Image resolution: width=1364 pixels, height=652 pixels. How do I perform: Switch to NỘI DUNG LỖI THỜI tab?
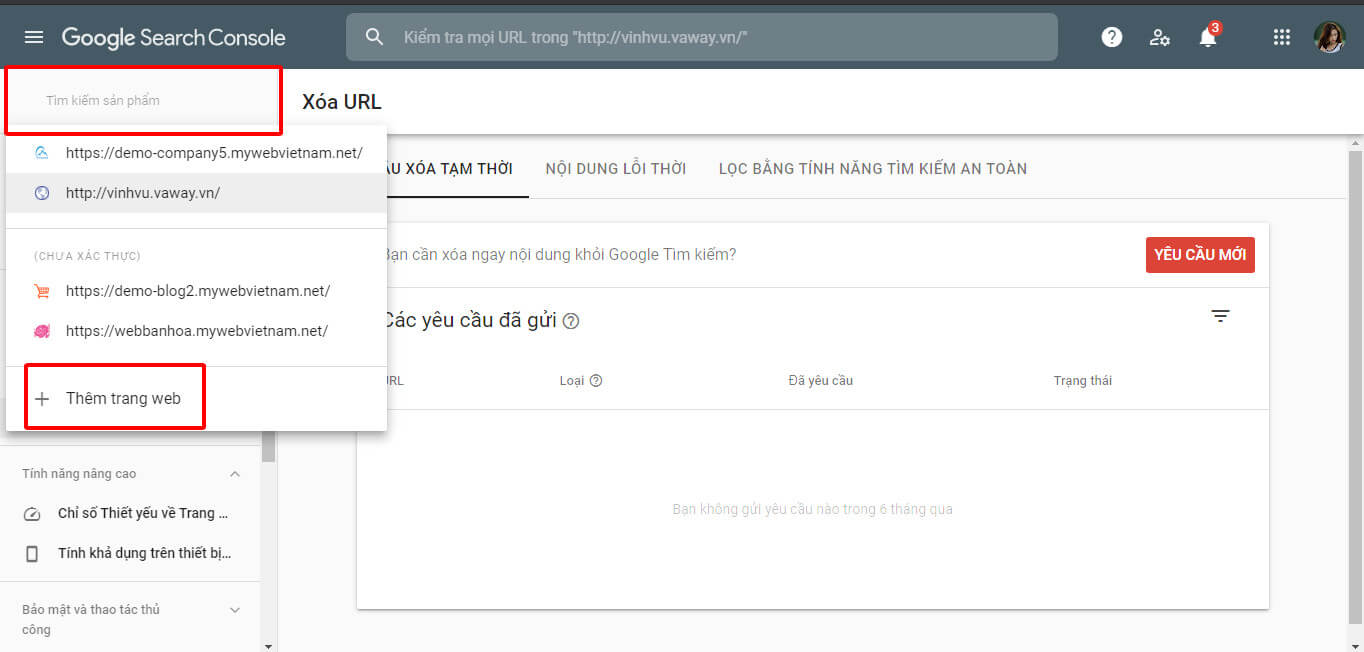coord(615,168)
